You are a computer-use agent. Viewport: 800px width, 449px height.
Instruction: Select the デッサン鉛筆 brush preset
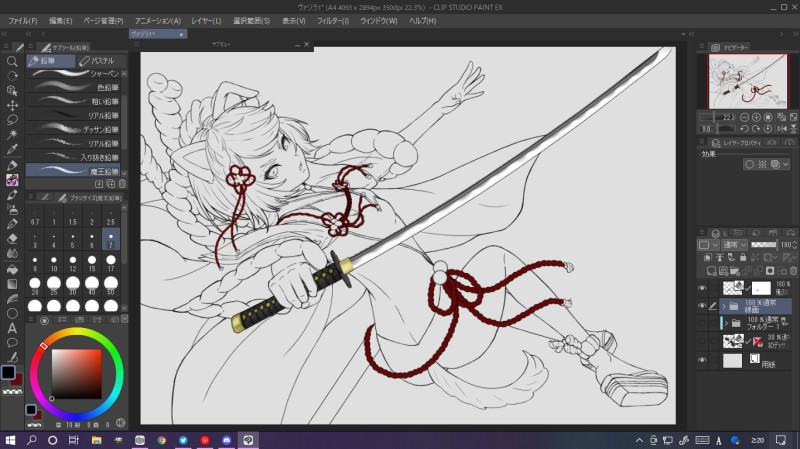click(x=76, y=129)
